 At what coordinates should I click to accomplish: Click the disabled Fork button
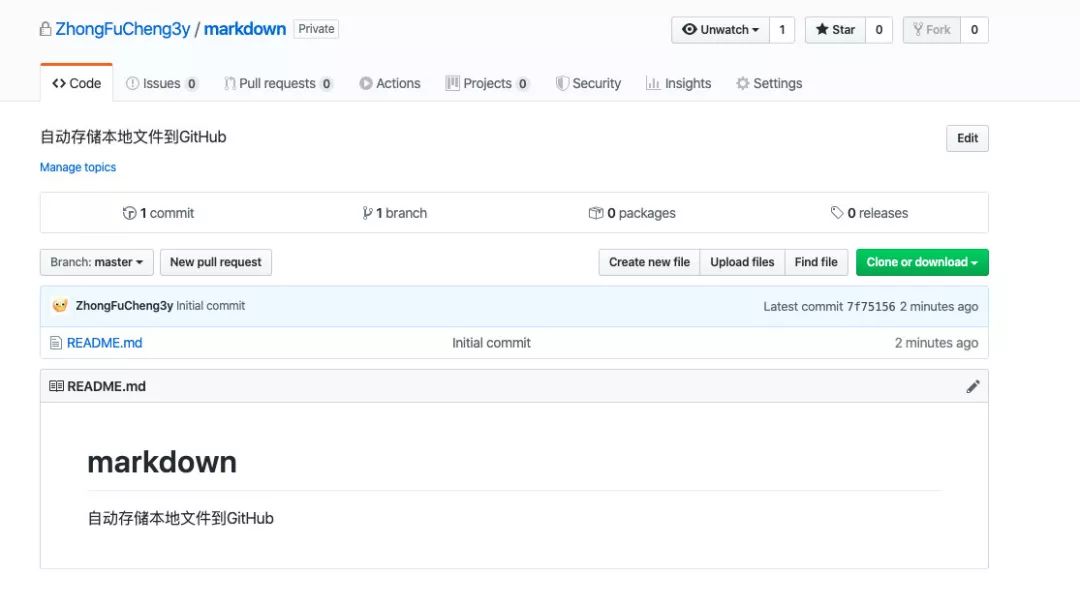[x=931, y=30]
